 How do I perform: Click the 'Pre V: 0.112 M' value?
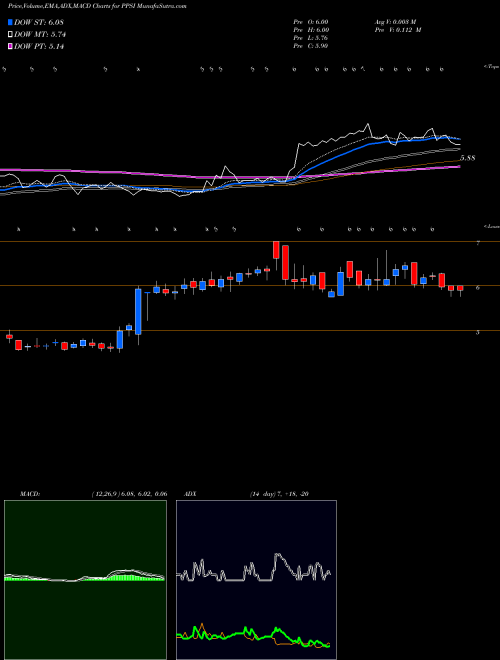click(x=397, y=30)
